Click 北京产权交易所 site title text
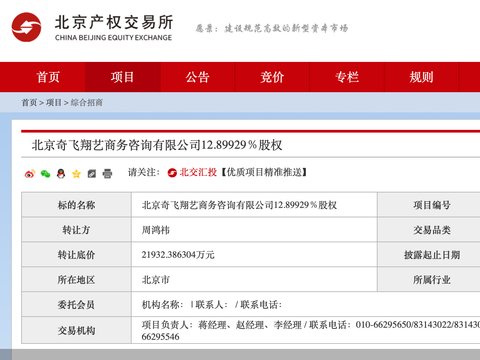 click(x=114, y=23)
